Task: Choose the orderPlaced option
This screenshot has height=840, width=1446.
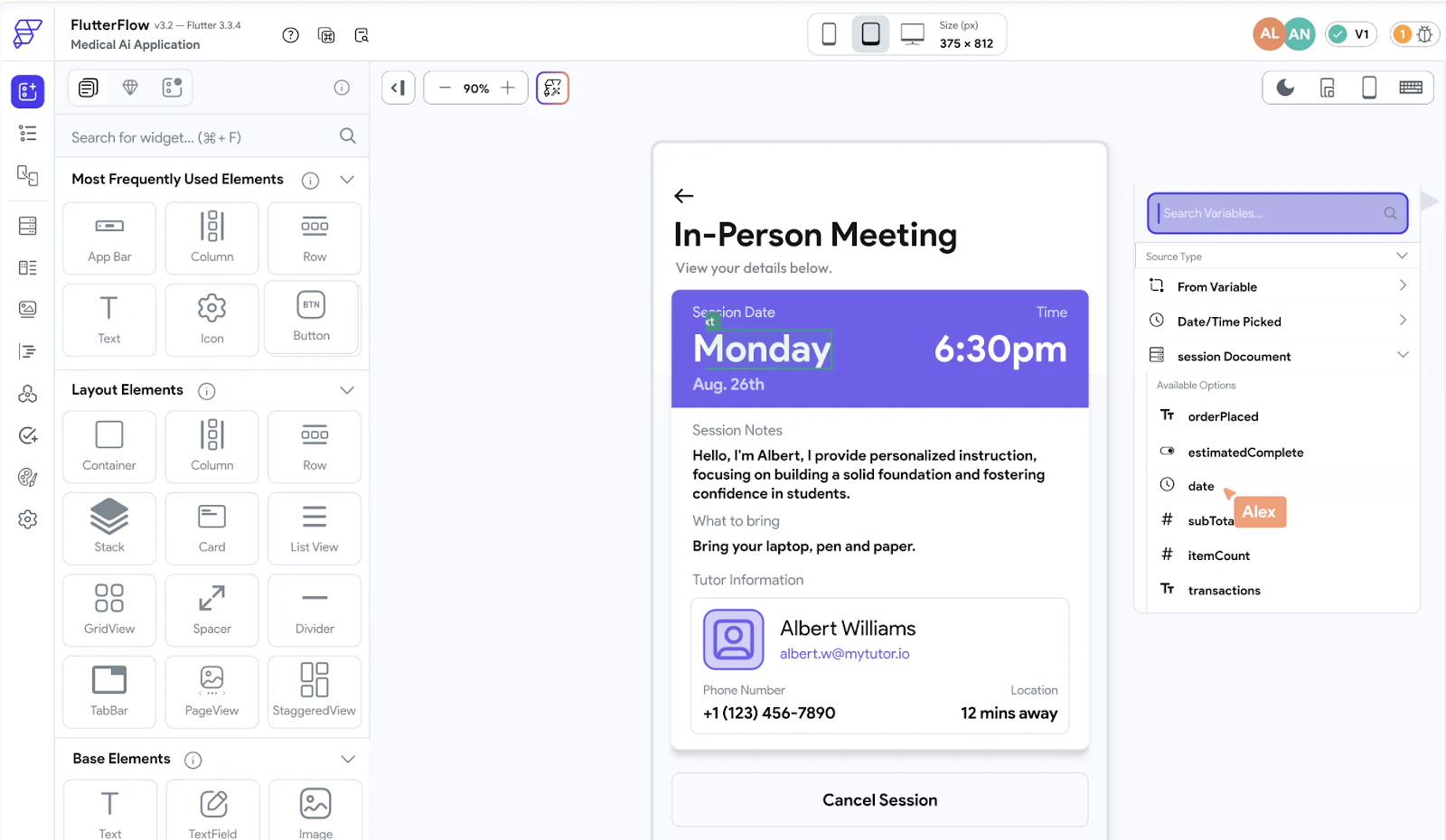Action: coord(1223,416)
